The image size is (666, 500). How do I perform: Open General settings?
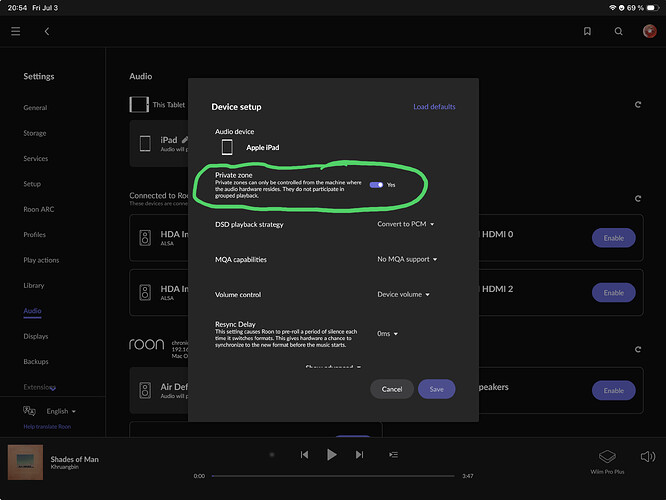(x=35, y=108)
